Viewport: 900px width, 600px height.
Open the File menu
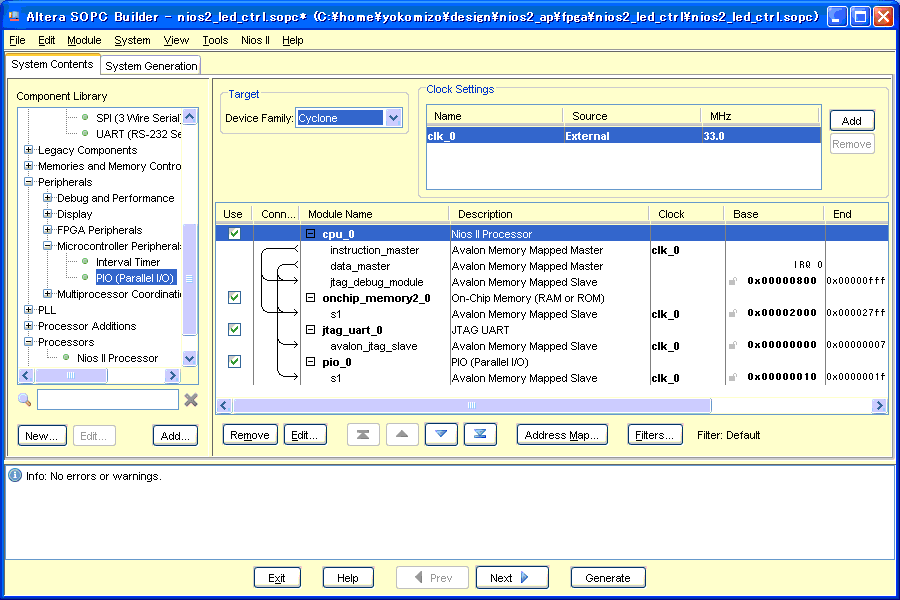coord(17,40)
